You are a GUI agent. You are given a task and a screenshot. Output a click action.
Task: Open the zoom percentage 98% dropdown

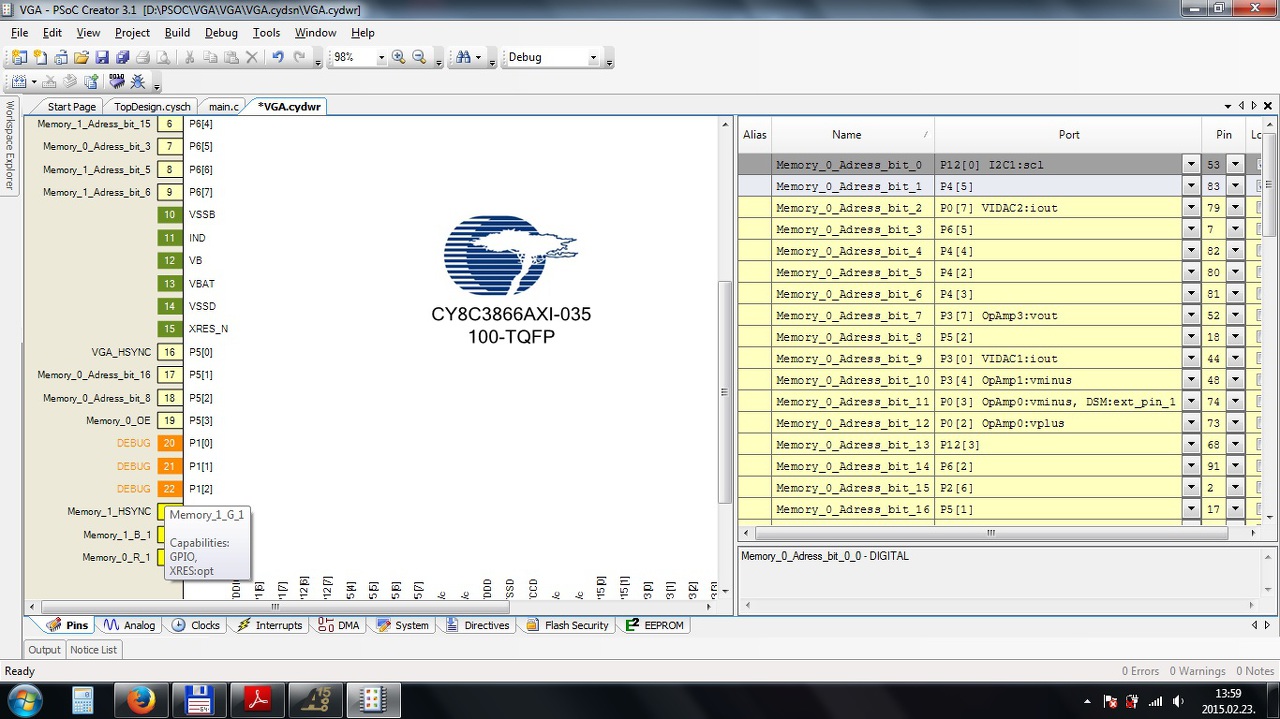[380, 58]
